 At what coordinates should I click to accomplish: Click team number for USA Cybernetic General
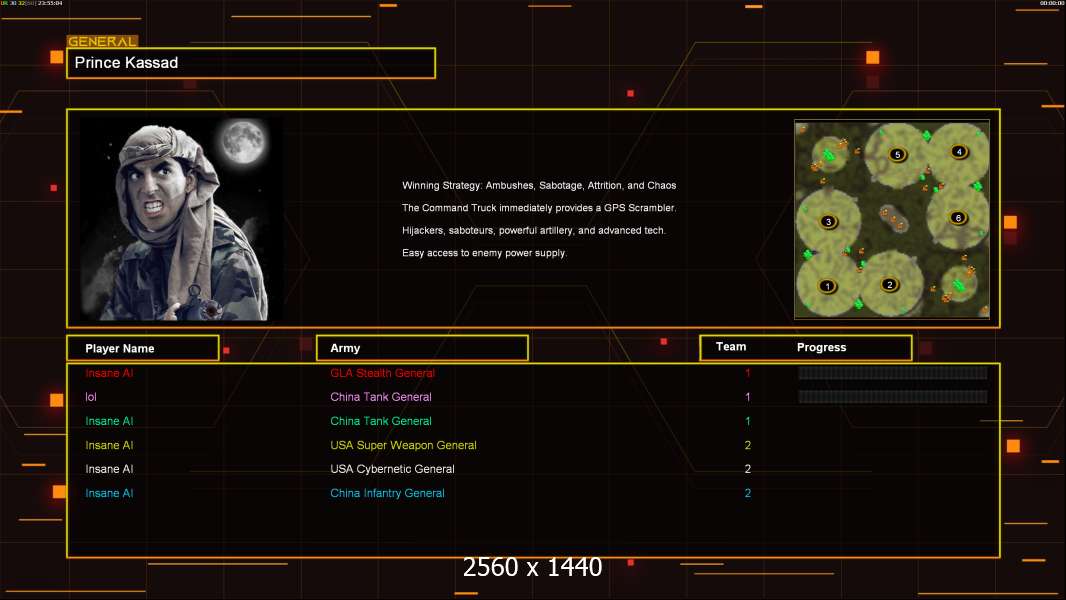(x=748, y=469)
